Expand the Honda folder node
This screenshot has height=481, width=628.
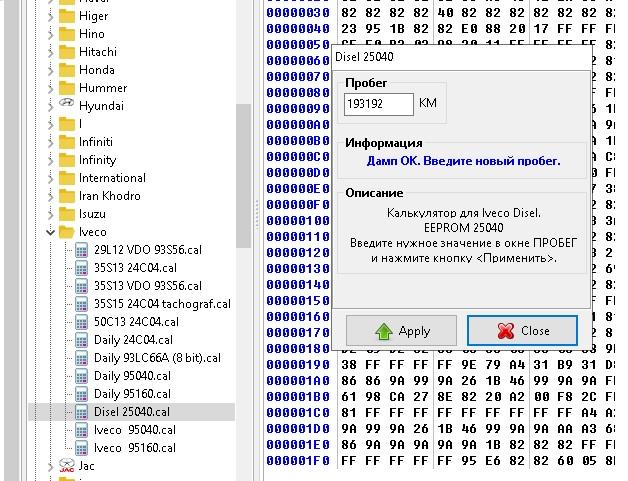coord(50,71)
